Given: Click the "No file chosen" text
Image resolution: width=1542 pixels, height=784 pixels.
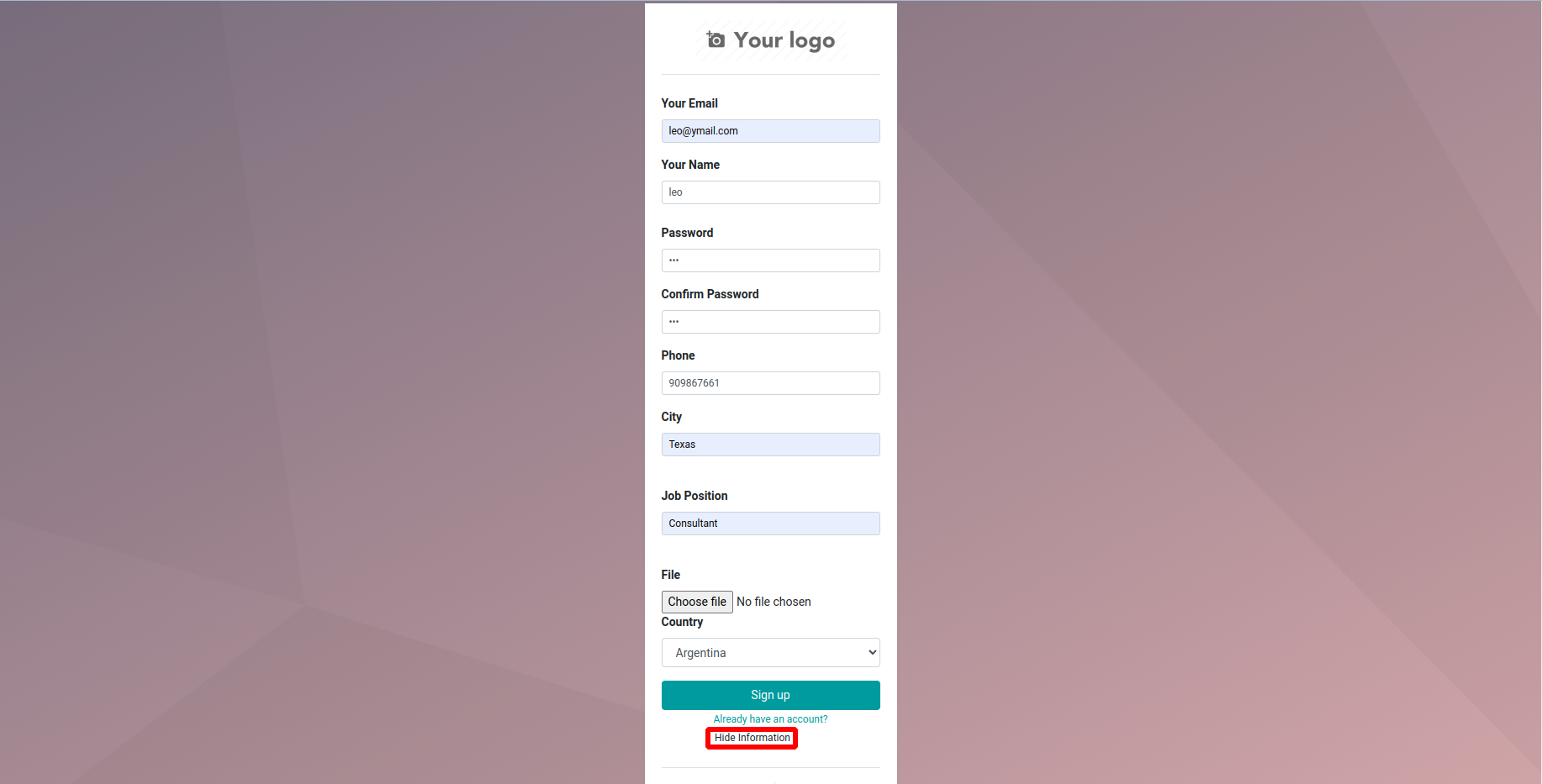Looking at the screenshot, I should tap(774, 602).
